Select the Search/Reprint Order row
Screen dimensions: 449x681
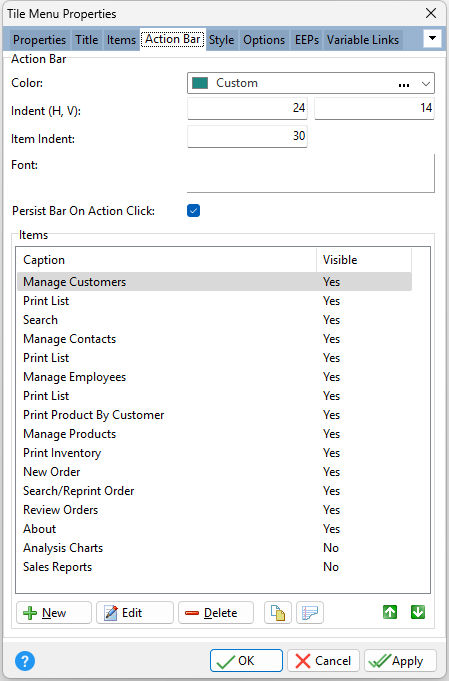click(215, 491)
